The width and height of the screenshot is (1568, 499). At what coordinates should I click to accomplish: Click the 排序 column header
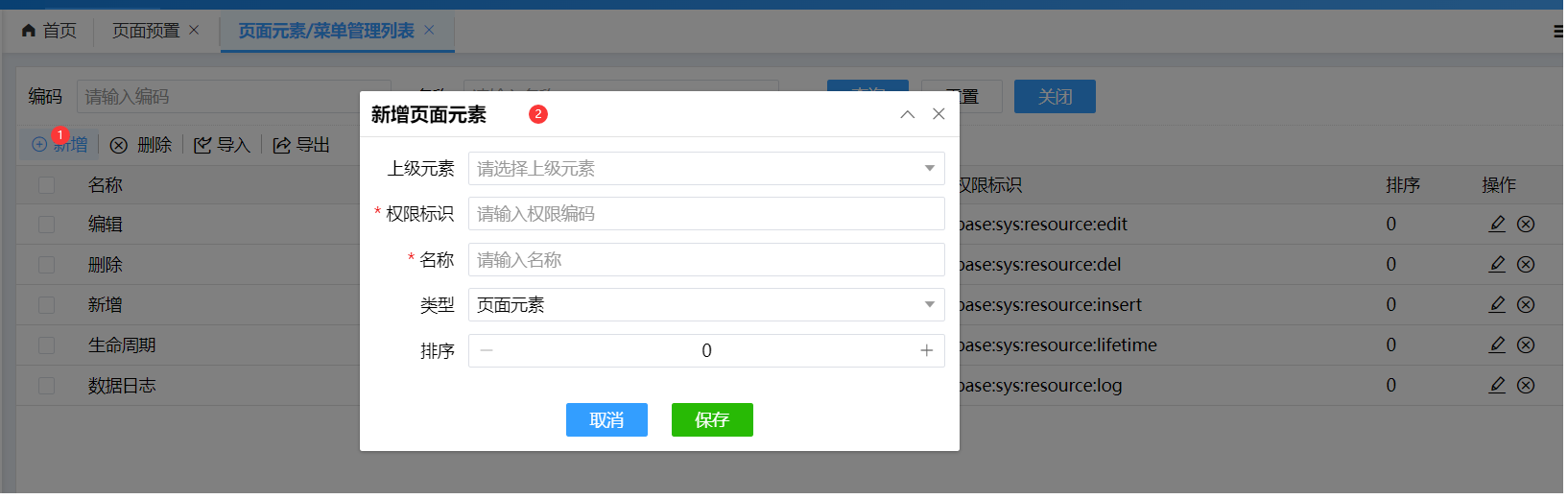[1402, 184]
